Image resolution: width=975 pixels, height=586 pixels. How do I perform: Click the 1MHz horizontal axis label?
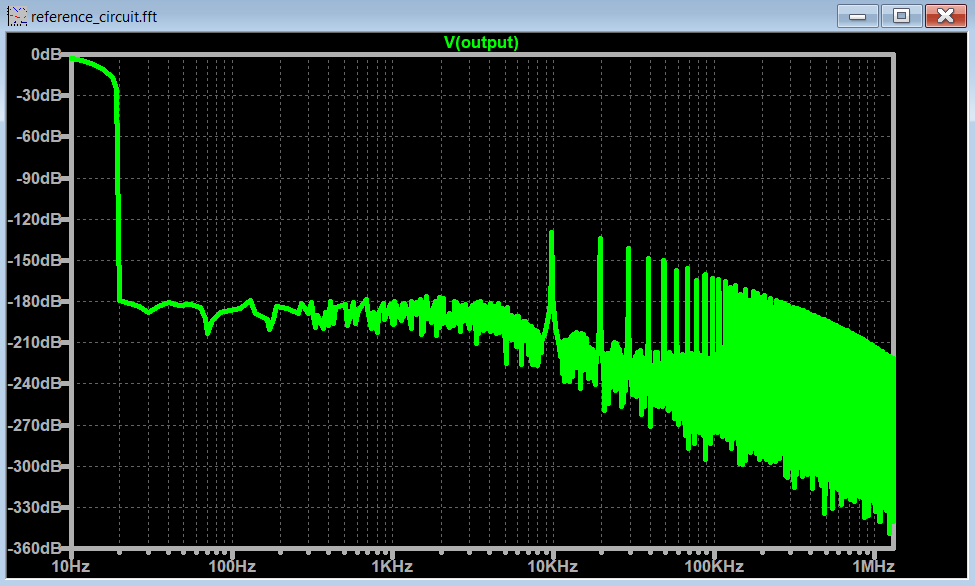click(x=873, y=566)
